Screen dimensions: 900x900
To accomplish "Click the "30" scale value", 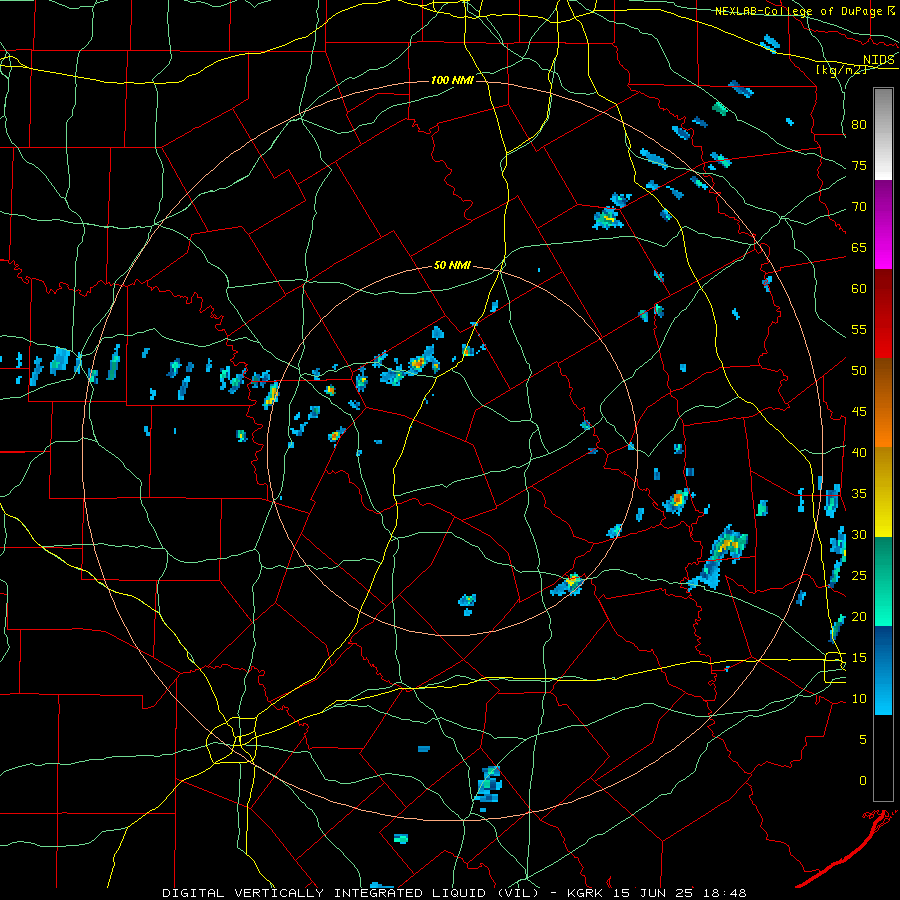I will (x=859, y=534).
